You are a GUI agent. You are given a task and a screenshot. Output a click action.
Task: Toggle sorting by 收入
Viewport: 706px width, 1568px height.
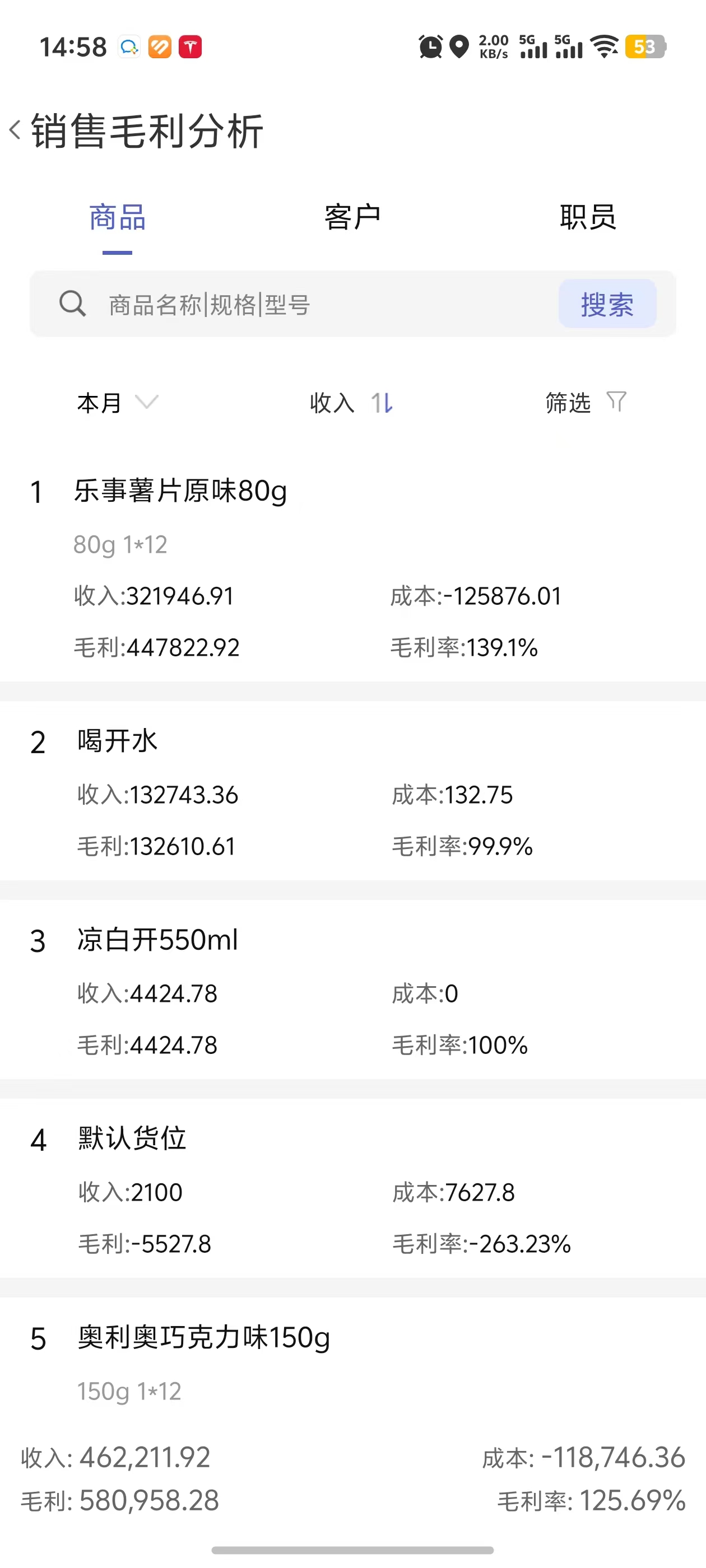coord(351,402)
